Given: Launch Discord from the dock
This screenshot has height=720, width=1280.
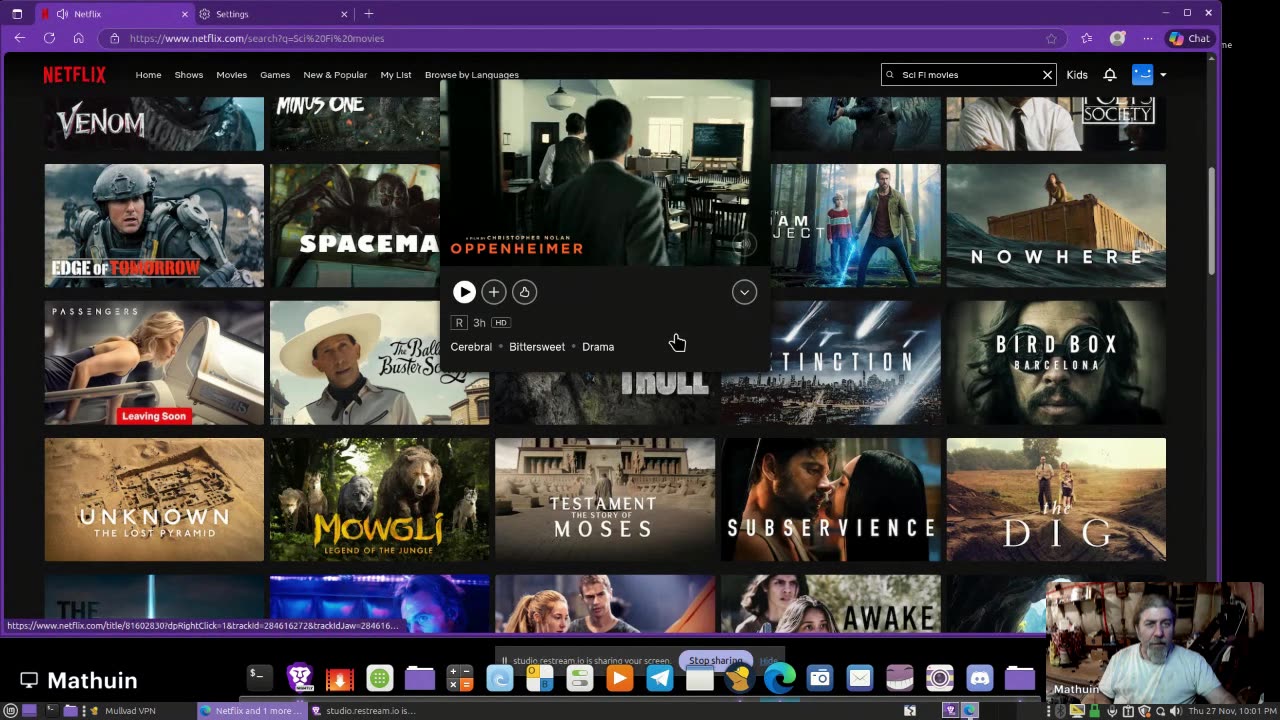Looking at the screenshot, I should (980, 679).
